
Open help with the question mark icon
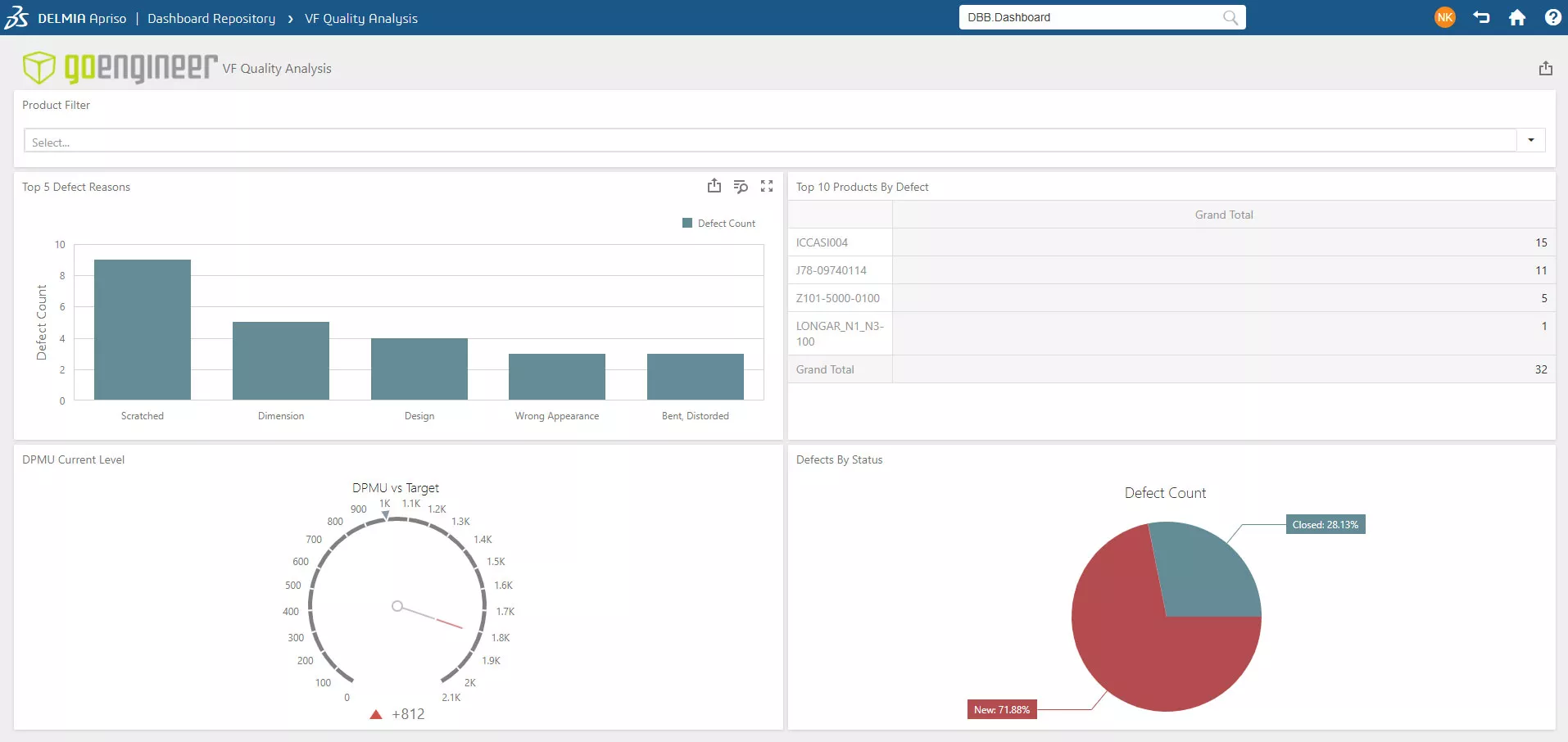[1552, 17]
